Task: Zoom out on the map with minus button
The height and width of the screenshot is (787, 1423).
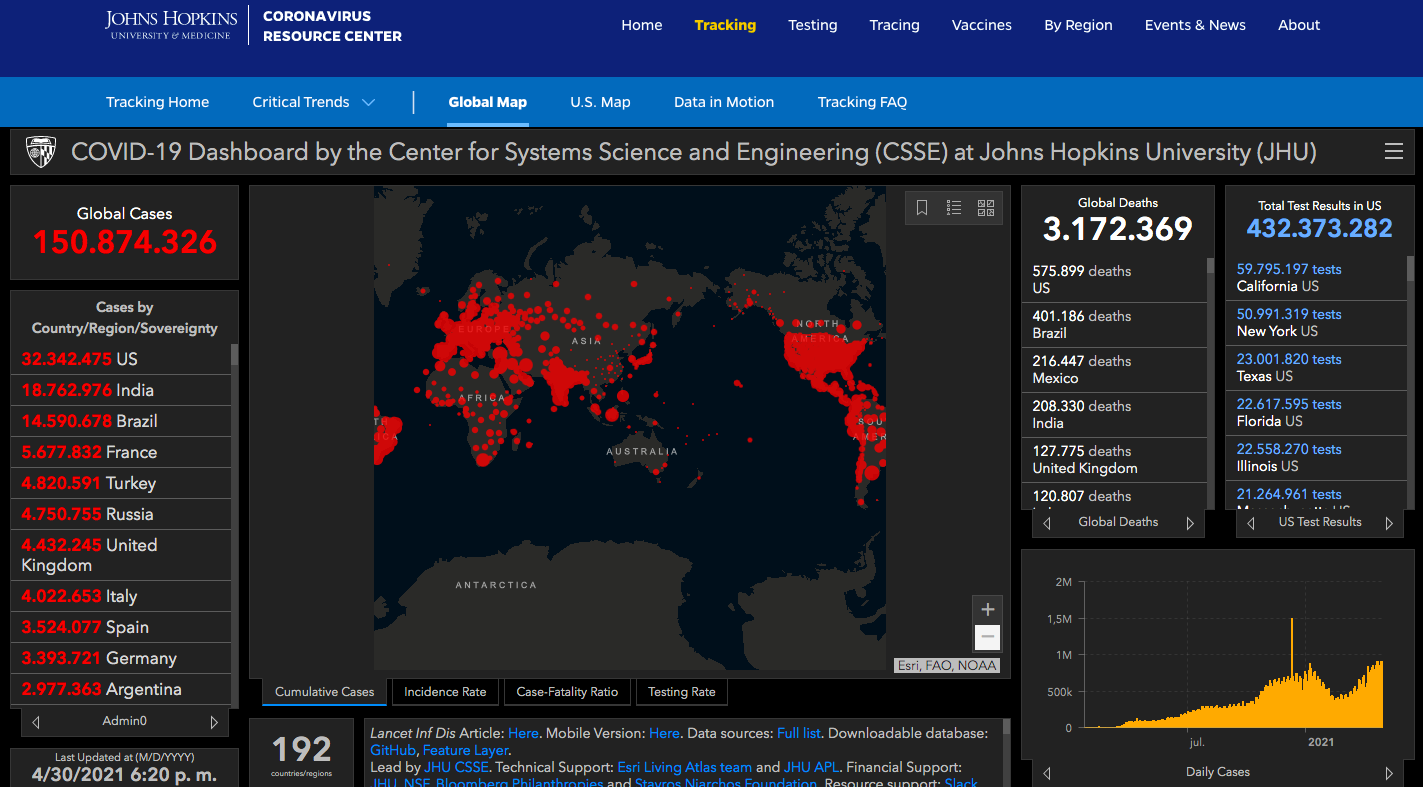Action: (987, 637)
